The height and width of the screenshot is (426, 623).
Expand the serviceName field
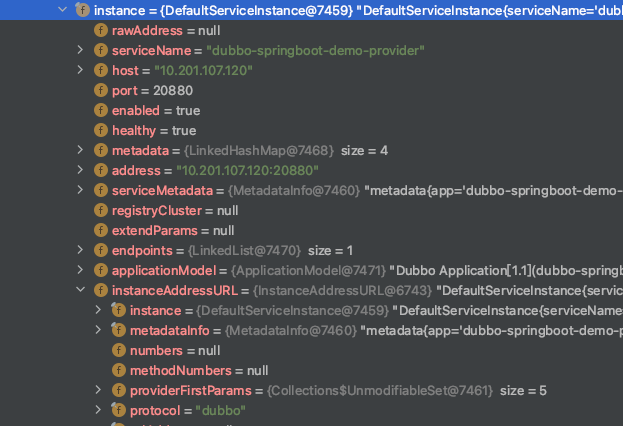[x=80, y=50]
